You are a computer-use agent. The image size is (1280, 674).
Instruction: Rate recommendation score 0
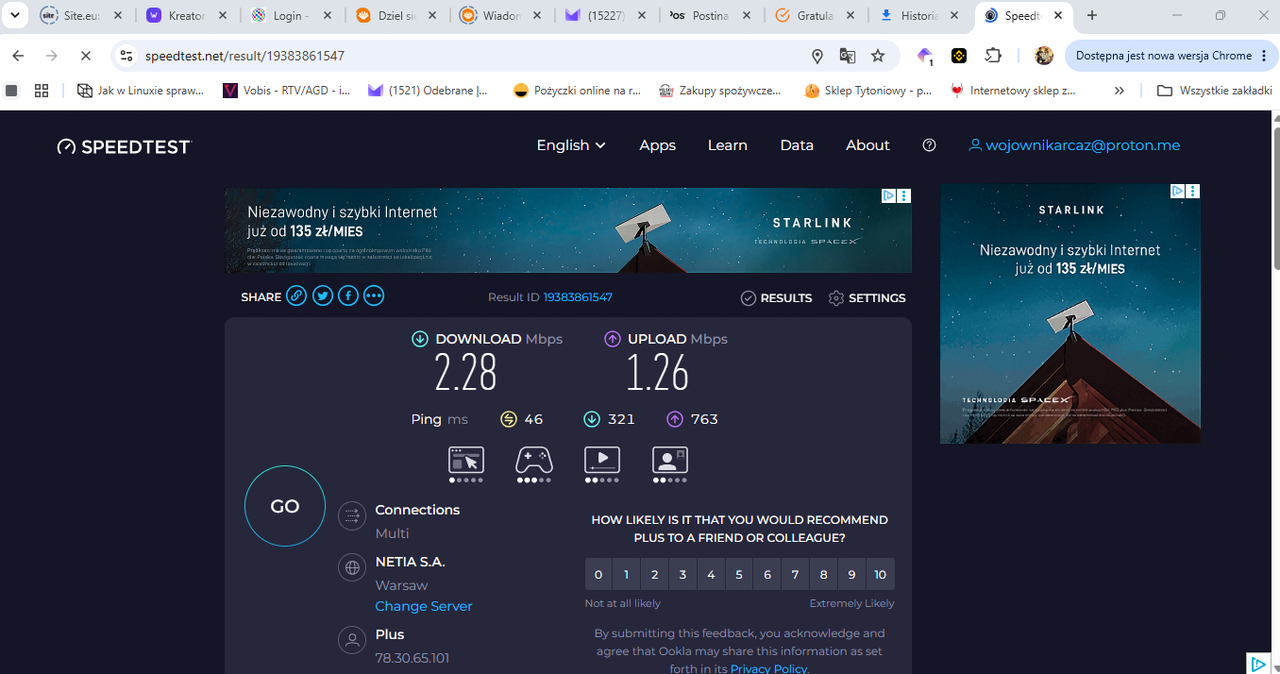coord(598,574)
